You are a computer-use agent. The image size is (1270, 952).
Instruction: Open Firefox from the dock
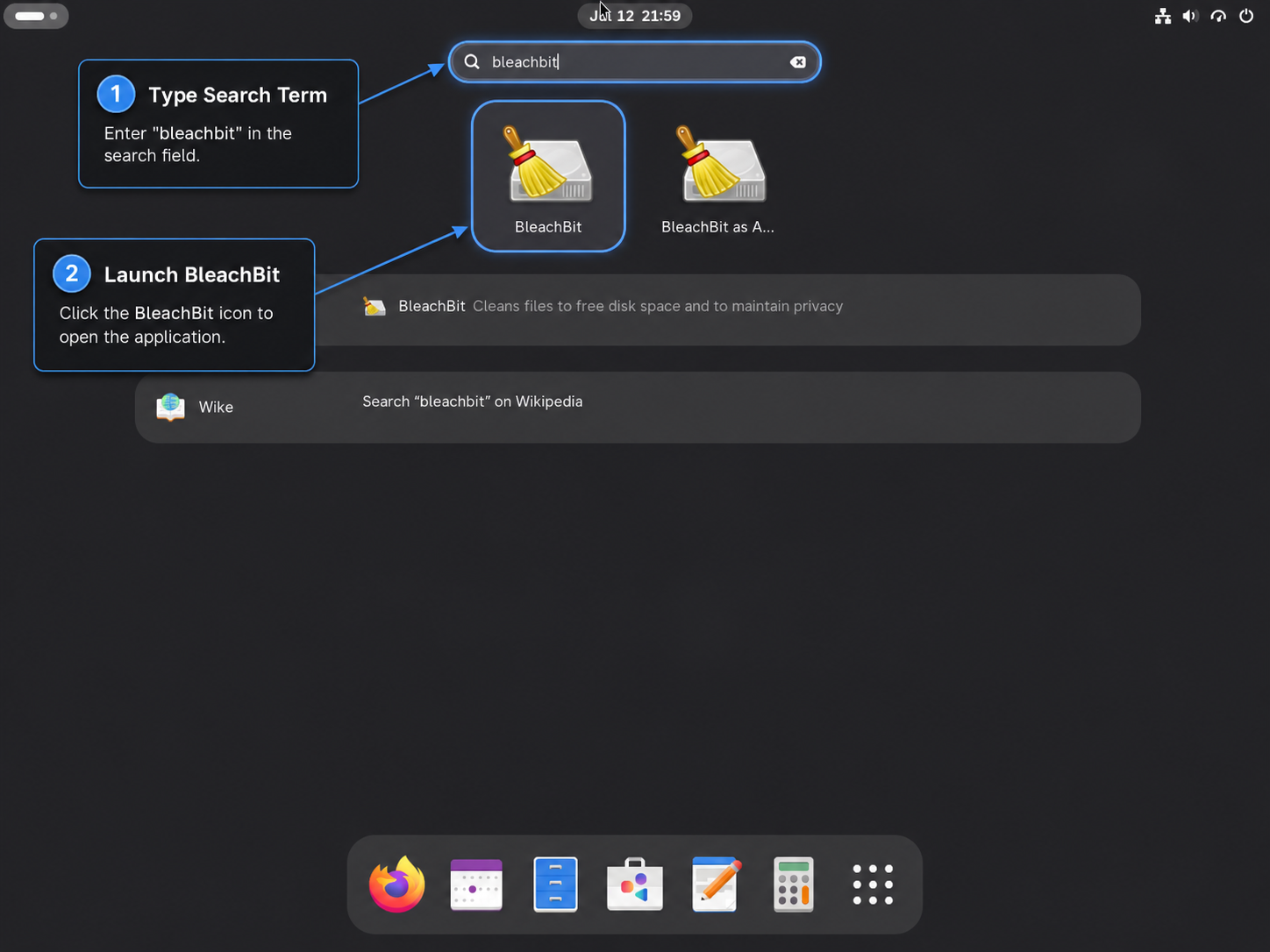pyautogui.click(x=396, y=885)
